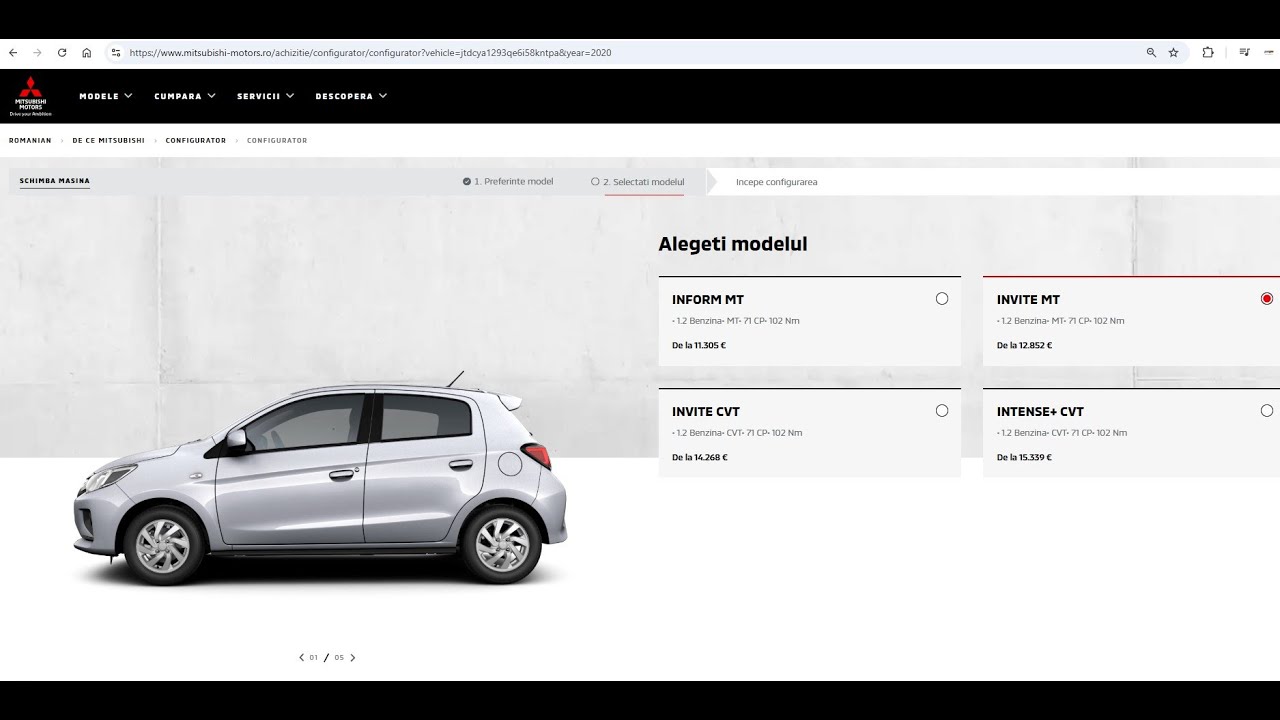Screen dimensions: 1280x720
Task: Bookmark this page with the star icon
Action: click(x=1174, y=53)
